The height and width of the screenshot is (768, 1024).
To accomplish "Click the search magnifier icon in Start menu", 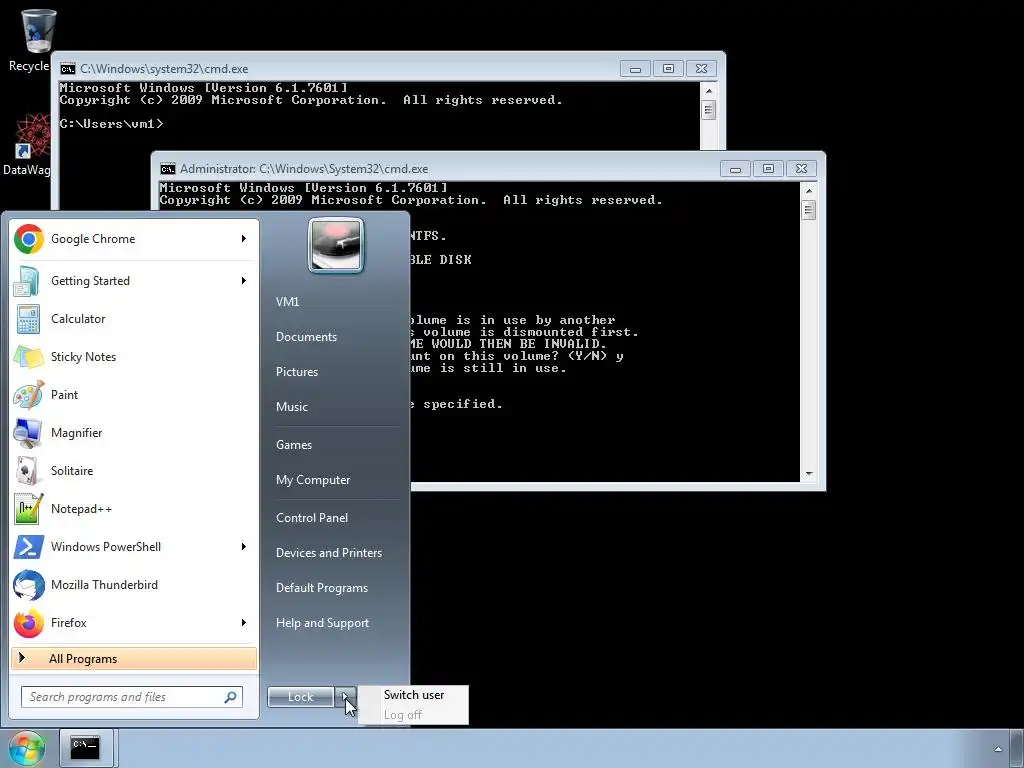I will coord(230,697).
